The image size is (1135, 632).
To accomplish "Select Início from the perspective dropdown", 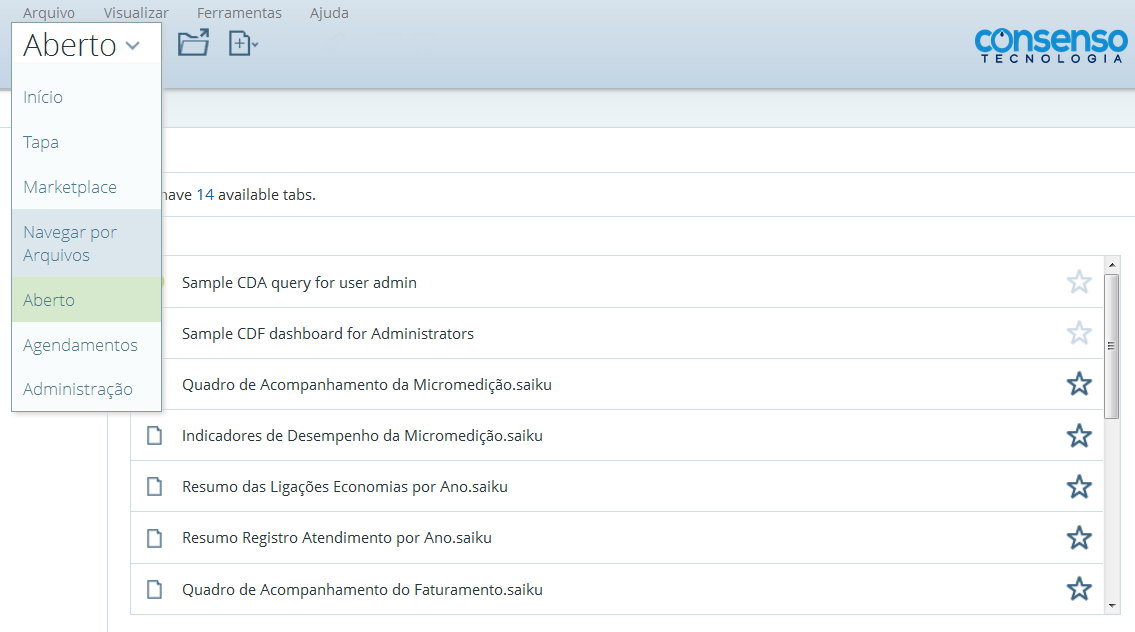I will click(x=42, y=97).
